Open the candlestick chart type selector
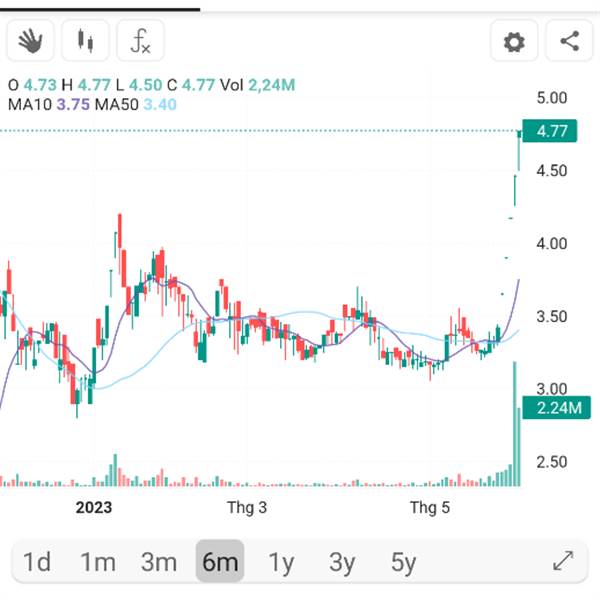This screenshot has width=600, height=600. coord(85,41)
